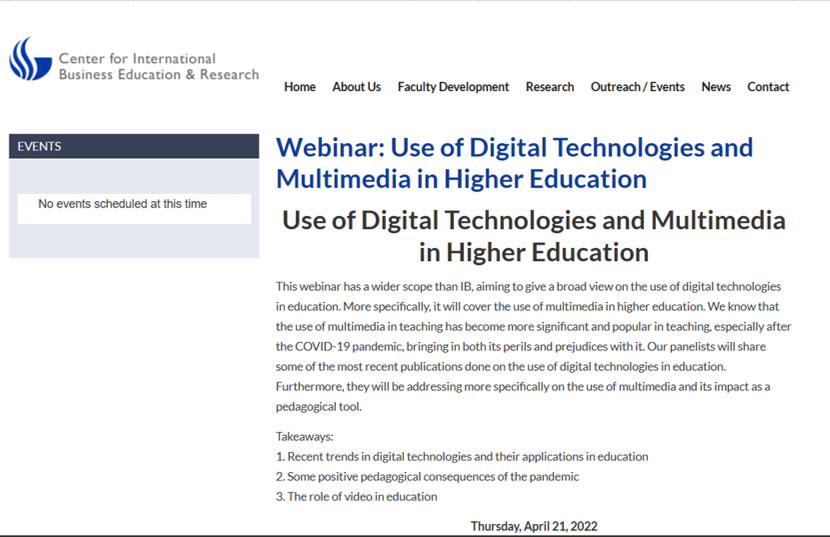830x537 pixels.
Task: Click the Center for International Business Education & Research title
Action: [x=159, y=66]
